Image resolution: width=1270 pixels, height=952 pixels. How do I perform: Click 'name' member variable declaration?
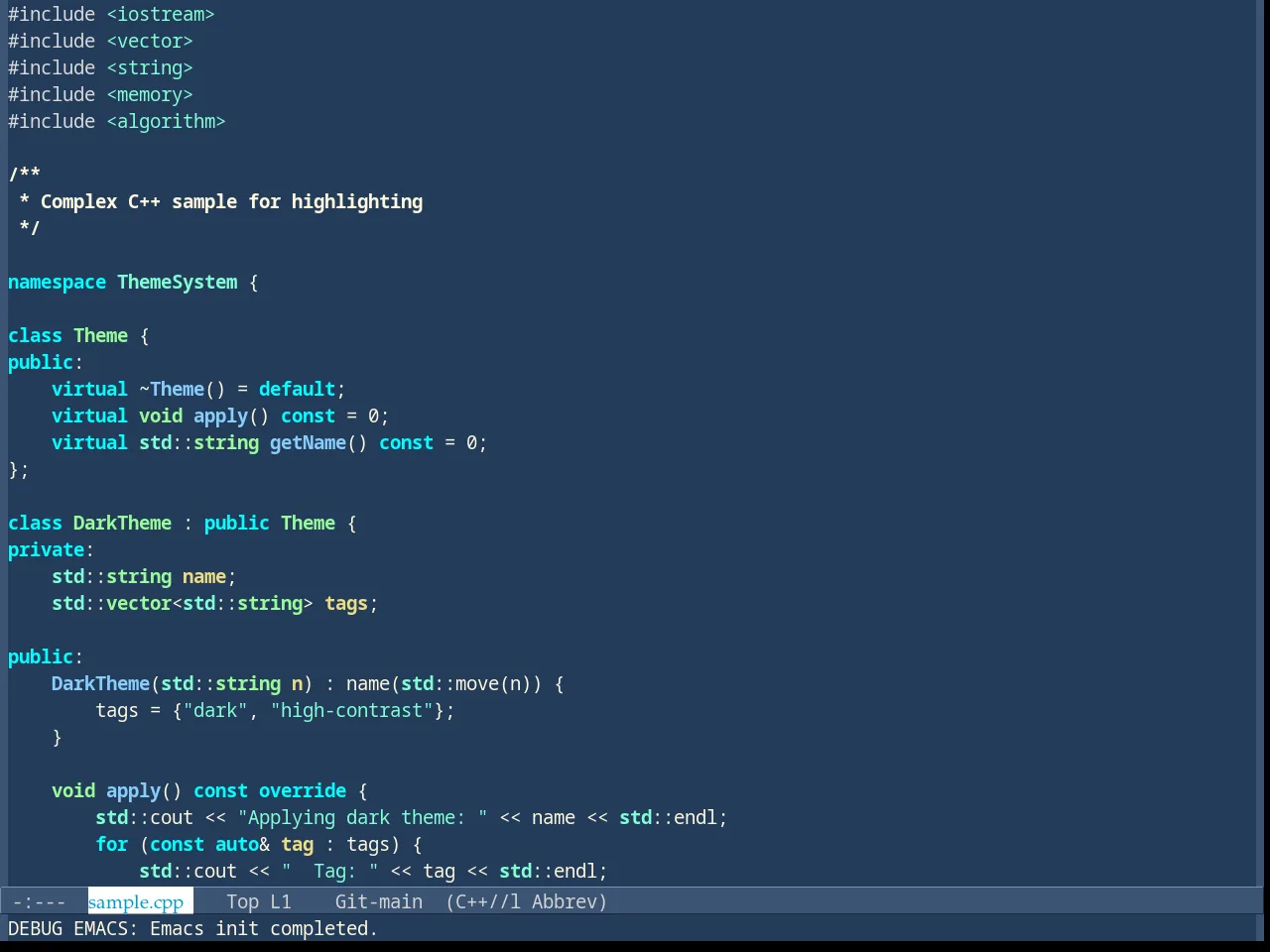(x=204, y=577)
